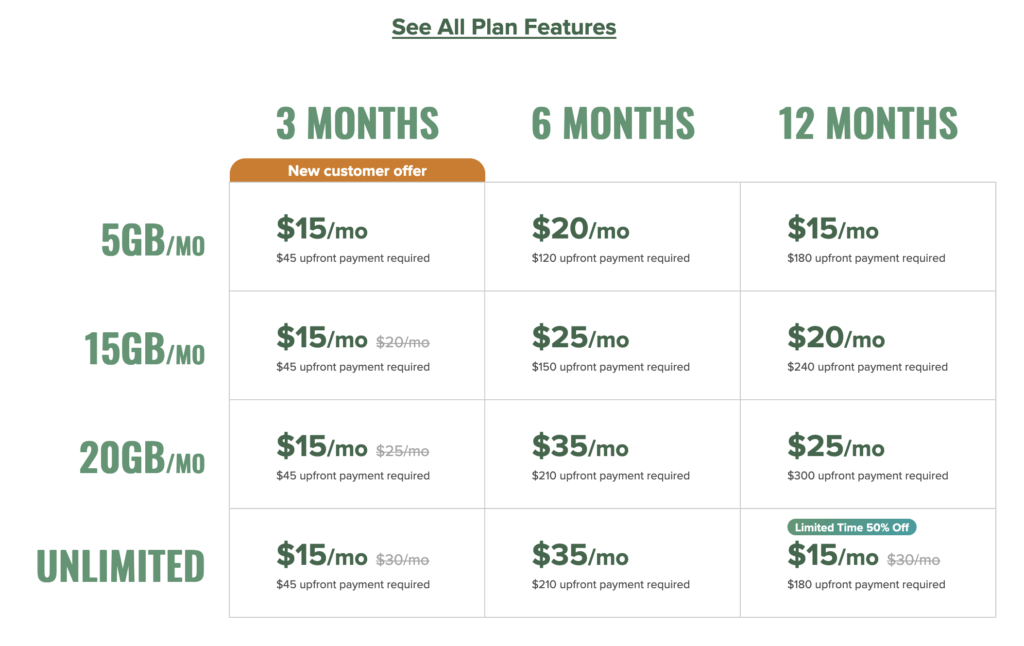This screenshot has width=1024, height=646.
Task: Click the New customer offer banner
Action: coord(357,170)
